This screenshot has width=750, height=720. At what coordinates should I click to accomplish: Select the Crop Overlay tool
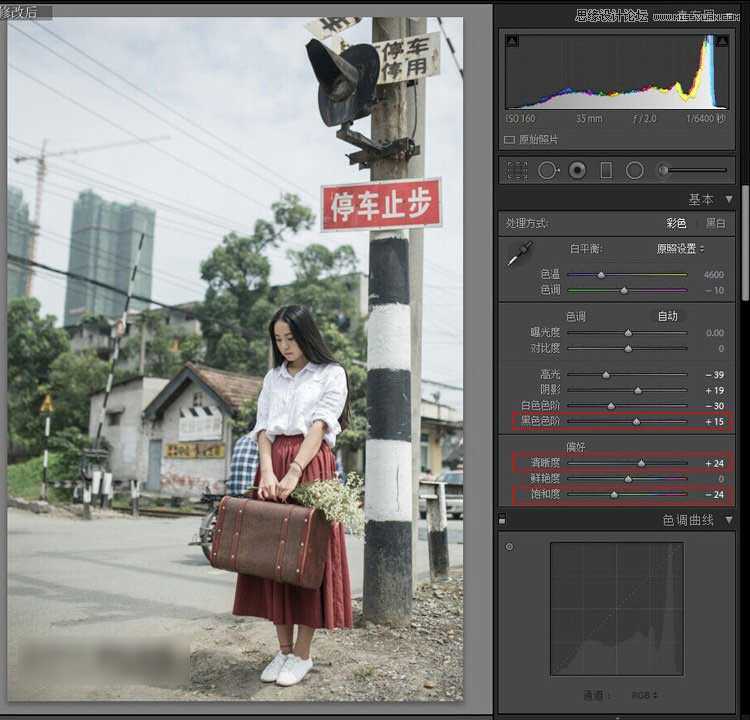517,171
